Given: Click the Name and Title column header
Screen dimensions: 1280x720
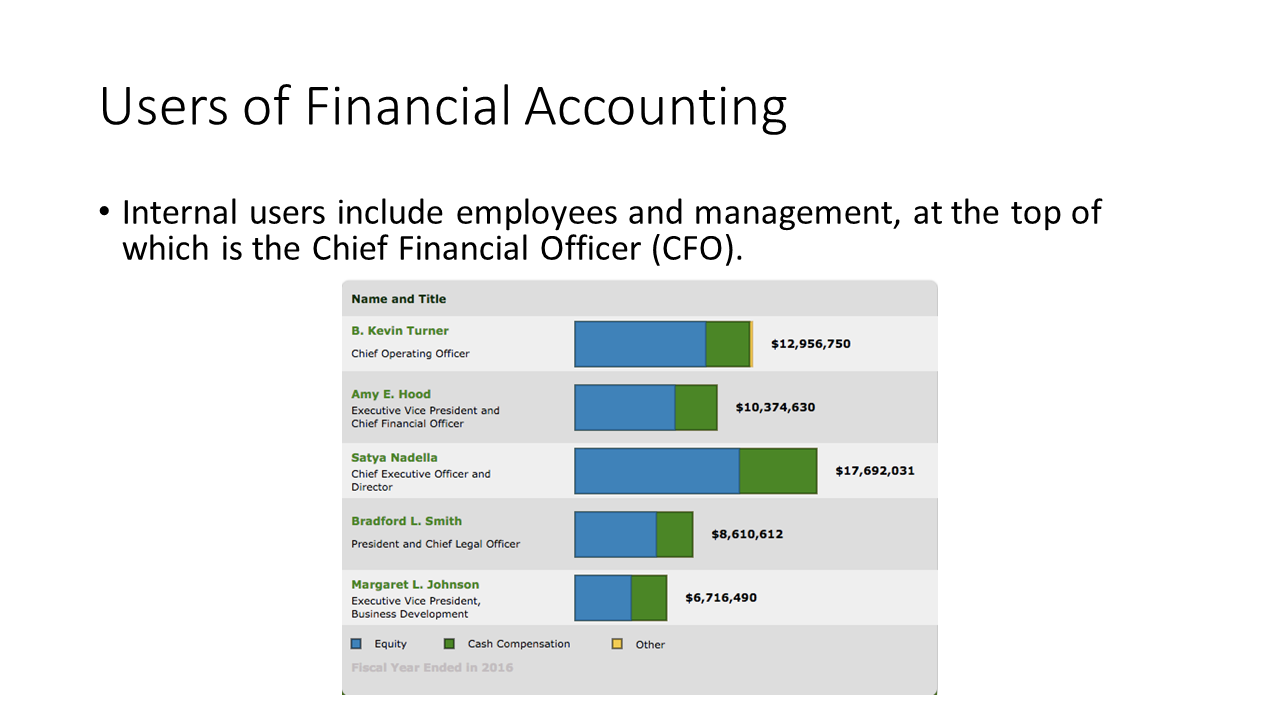Looking at the screenshot, I should coord(399,299).
